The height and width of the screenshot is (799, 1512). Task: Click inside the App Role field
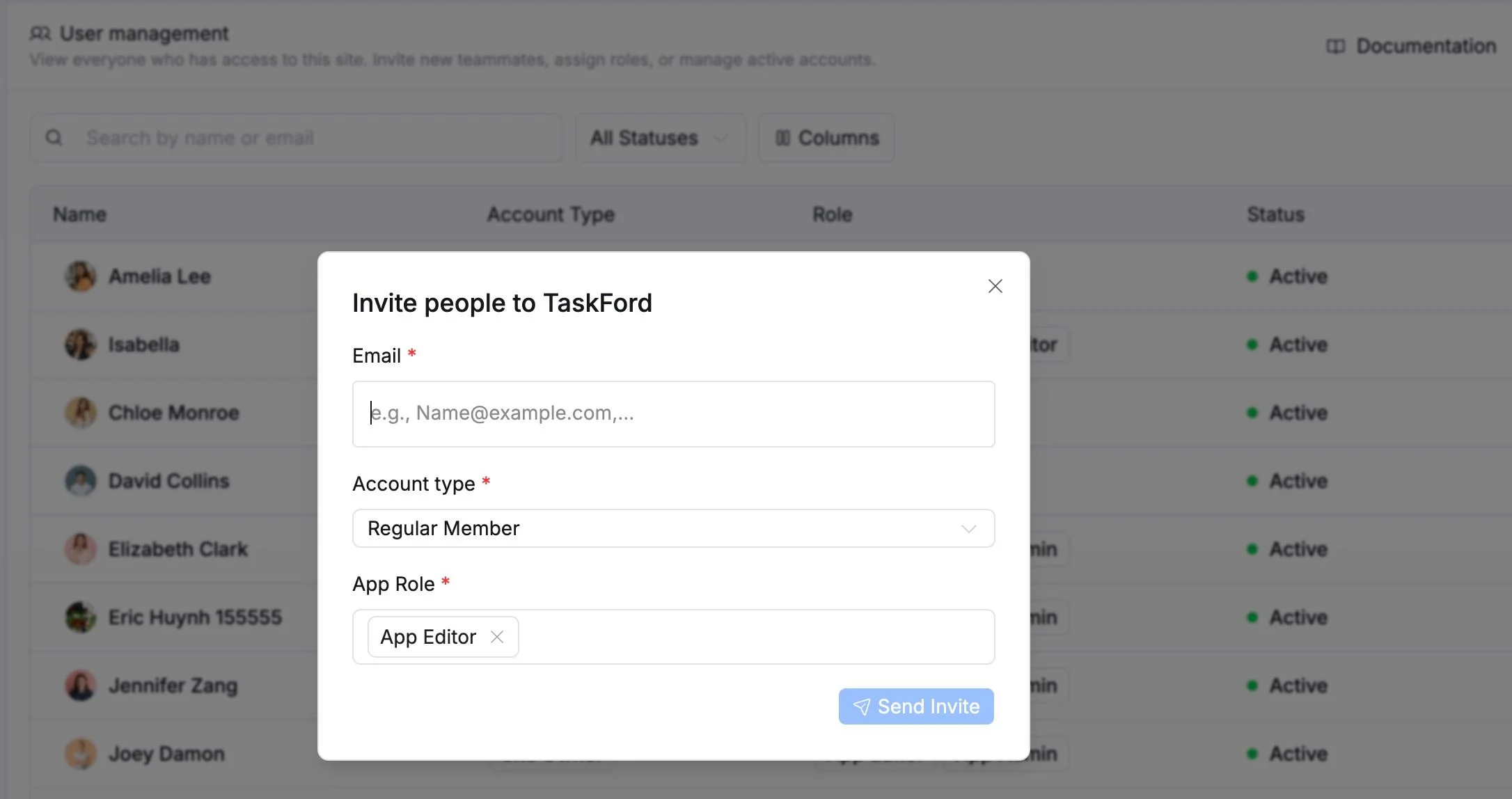pyautogui.click(x=755, y=637)
